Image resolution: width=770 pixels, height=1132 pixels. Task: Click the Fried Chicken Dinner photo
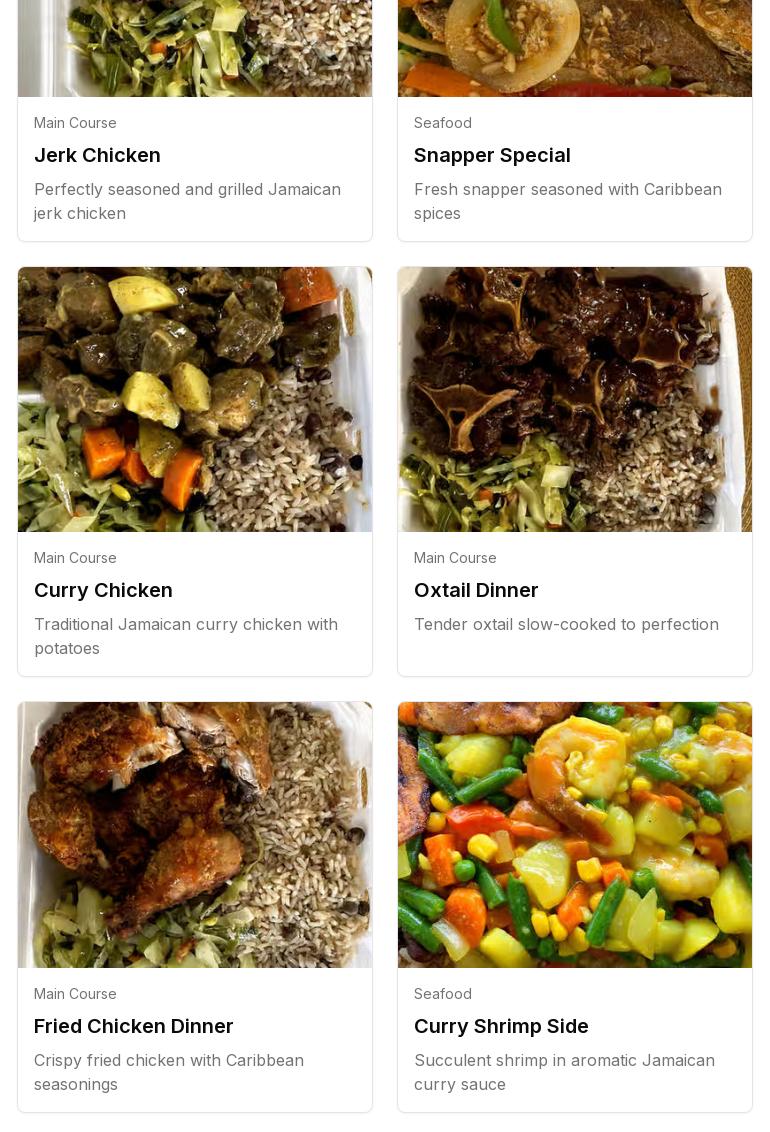coord(195,835)
